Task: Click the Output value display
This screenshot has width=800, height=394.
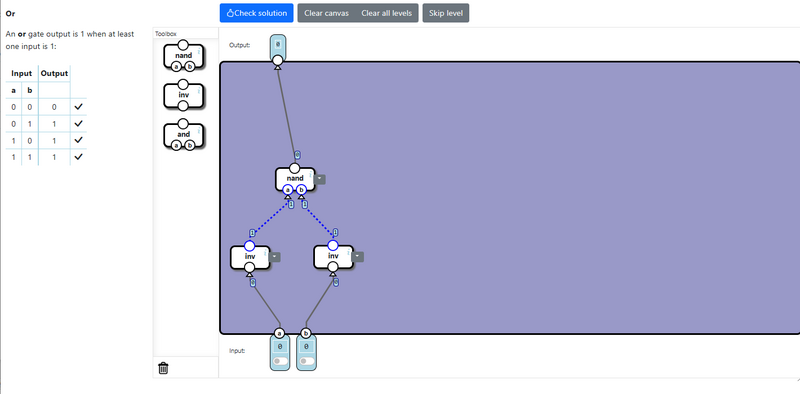Action: pos(278,45)
